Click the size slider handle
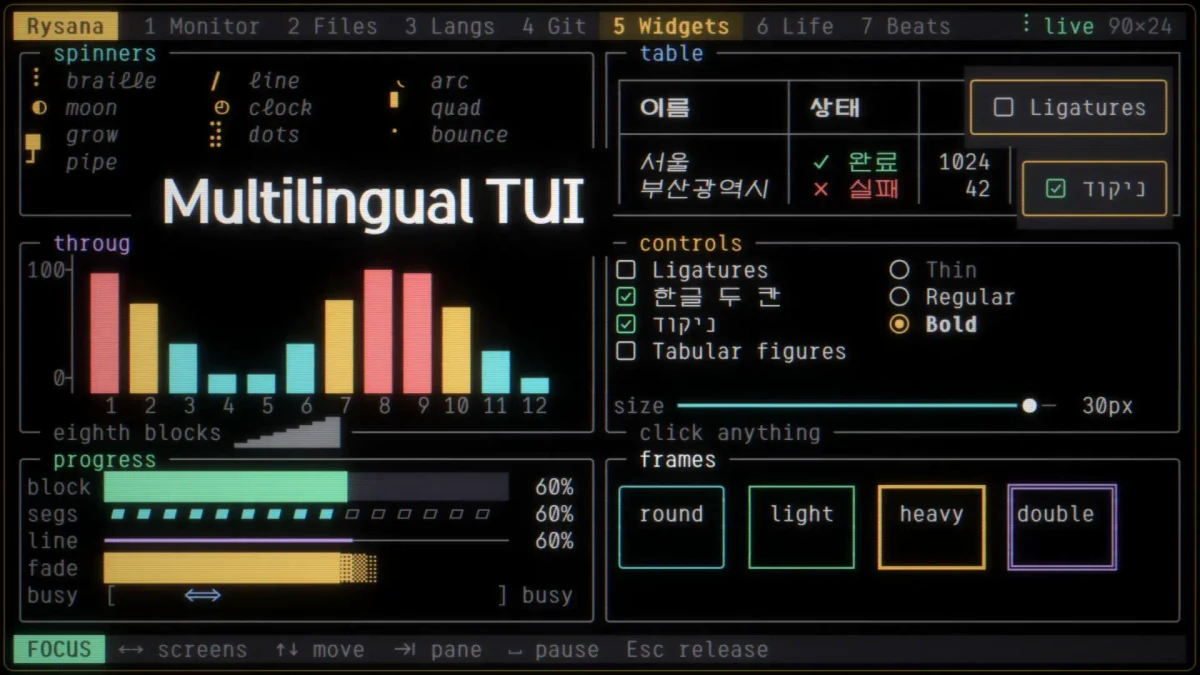The height and width of the screenshot is (675, 1200). (x=1029, y=405)
